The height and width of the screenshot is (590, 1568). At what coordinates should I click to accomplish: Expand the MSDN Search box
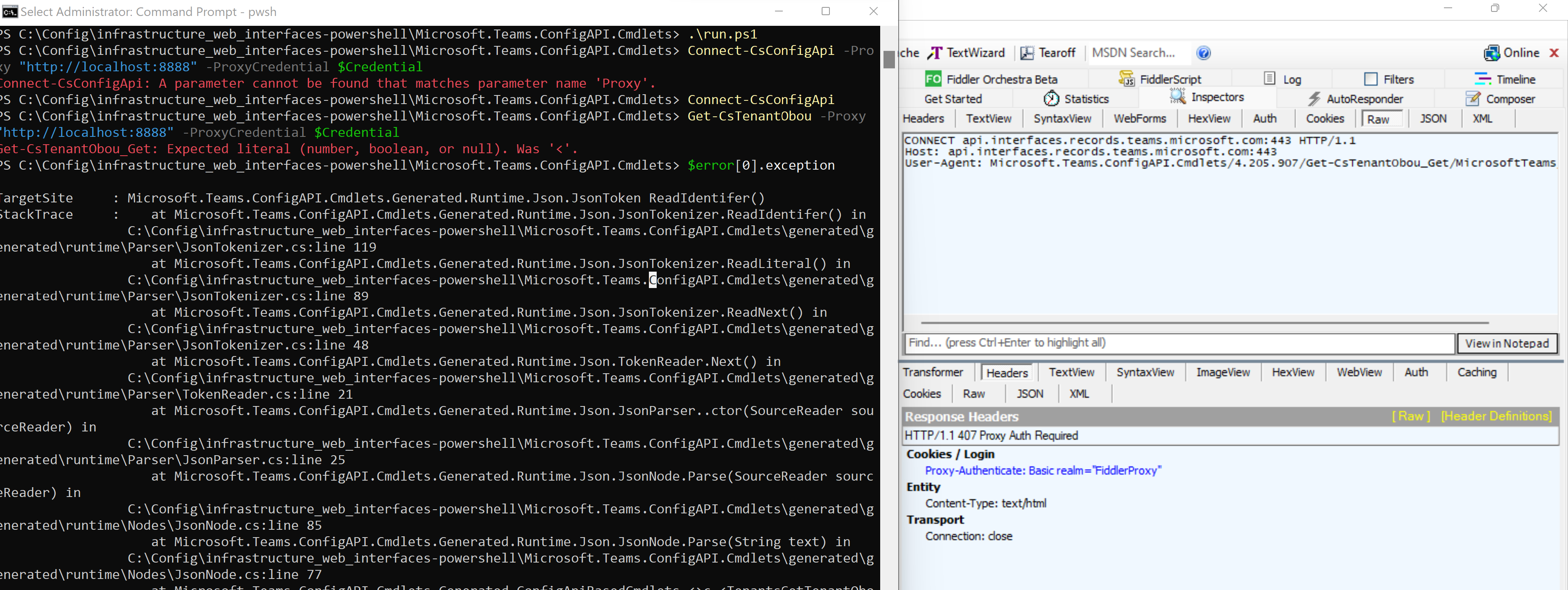click(x=1134, y=53)
